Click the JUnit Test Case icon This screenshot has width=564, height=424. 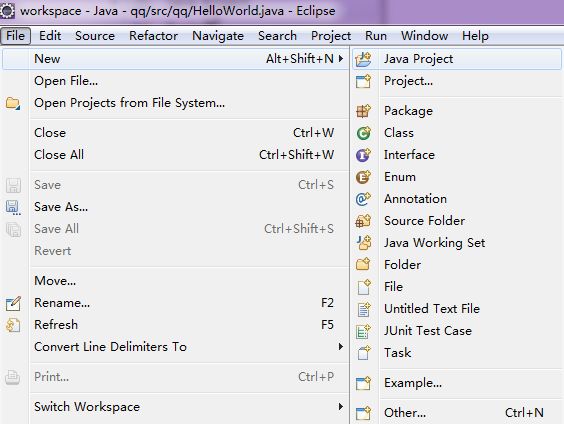tap(363, 331)
